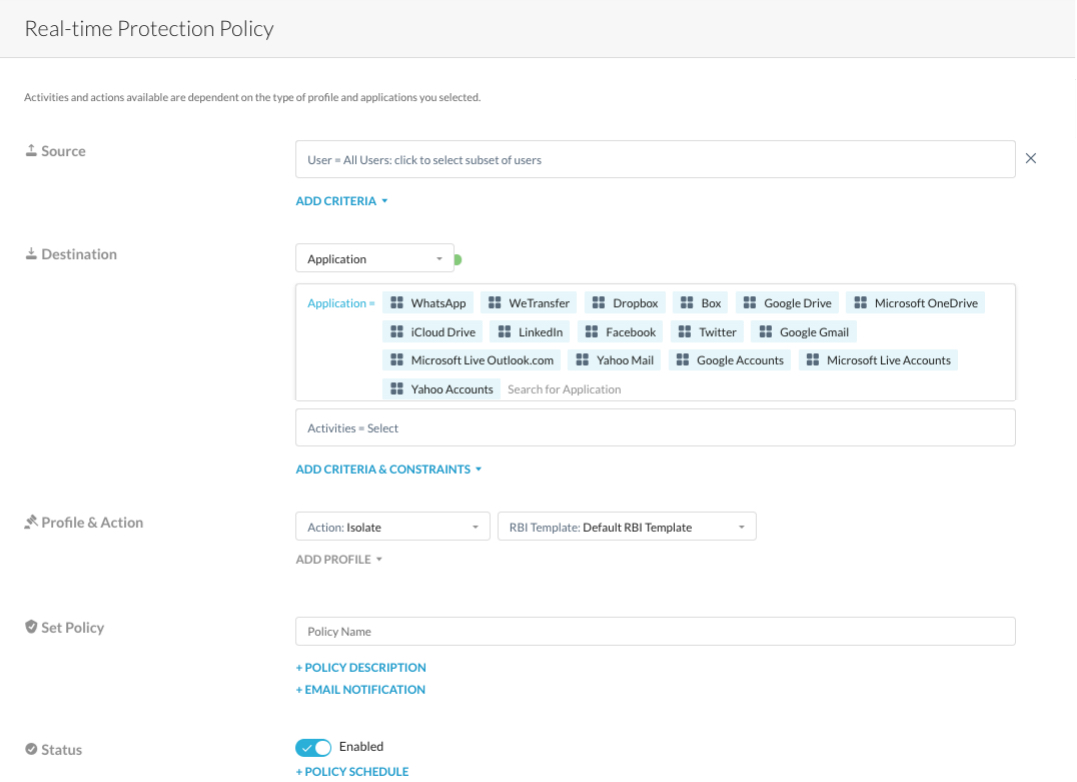Remove the Source user criteria with X
The width and height of the screenshot is (1077, 782).
click(1031, 159)
